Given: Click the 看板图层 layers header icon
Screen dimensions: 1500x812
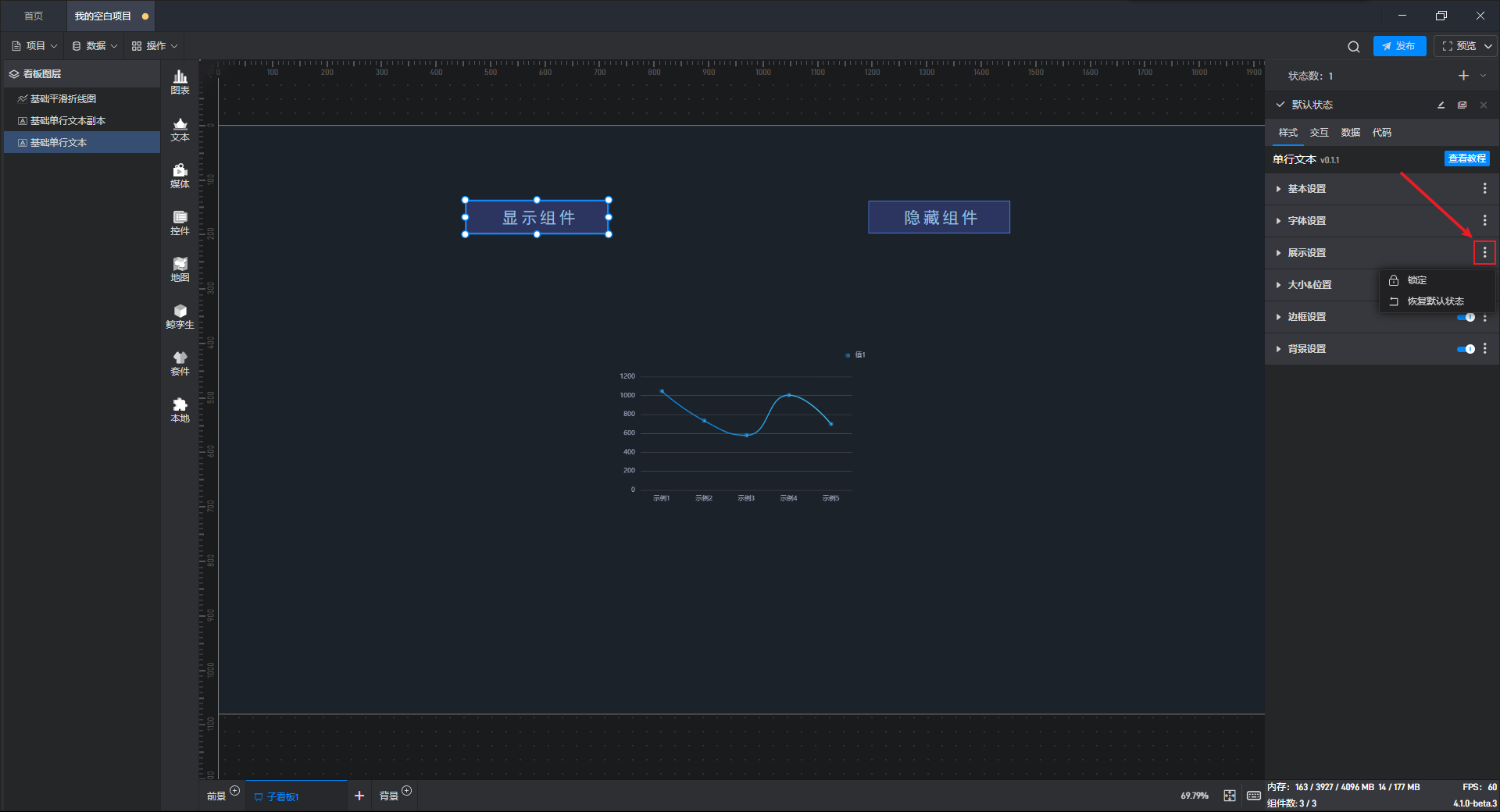Looking at the screenshot, I should coord(14,74).
